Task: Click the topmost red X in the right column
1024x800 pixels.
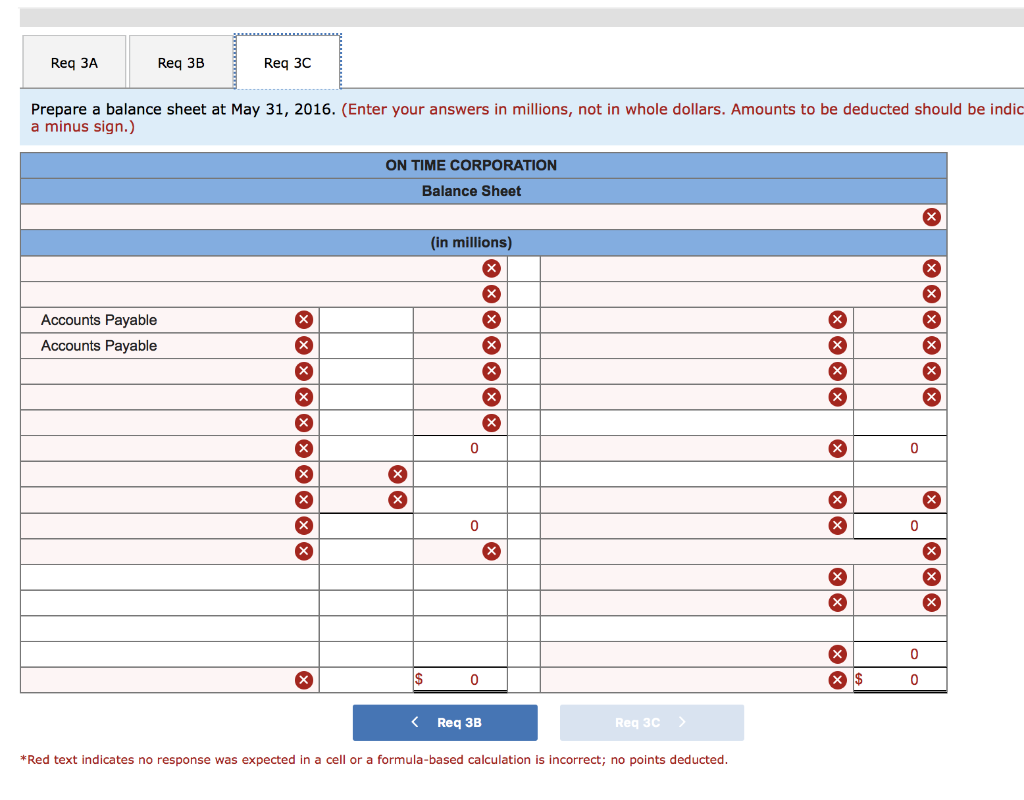Action: coord(932,268)
